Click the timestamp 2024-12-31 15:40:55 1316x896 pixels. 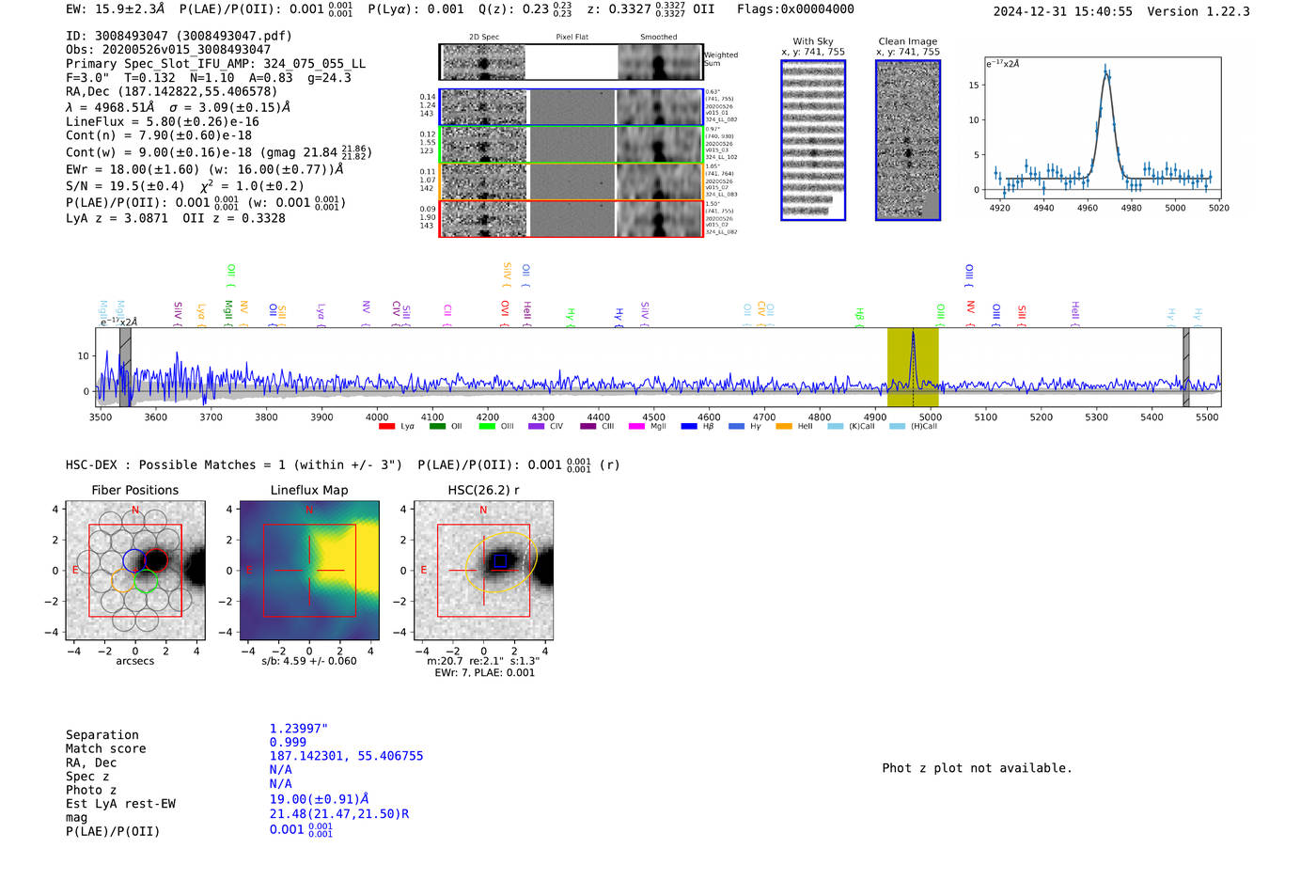pyautogui.click(x=1062, y=11)
